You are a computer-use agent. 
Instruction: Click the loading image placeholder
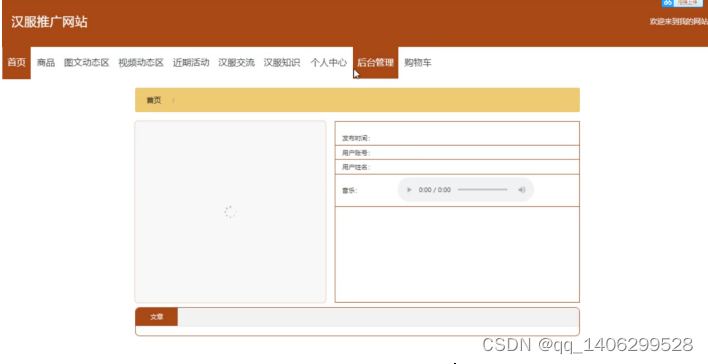230,212
